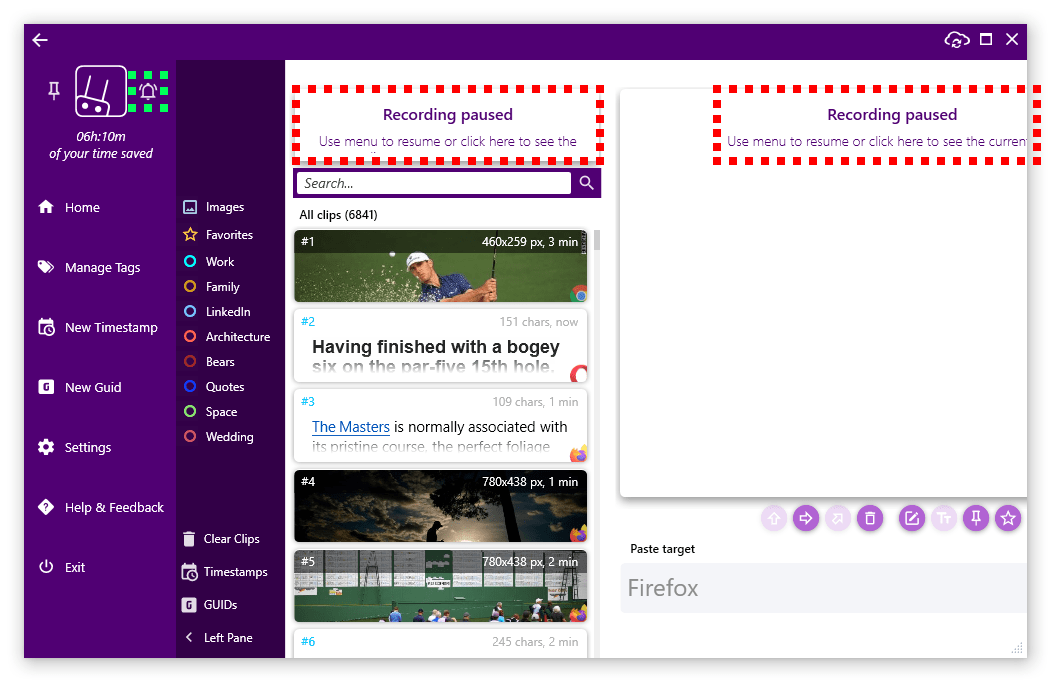Viewport: 1051px width, 682px height.
Task: Create a New Timestamp
Action: (x=98, y=327)
